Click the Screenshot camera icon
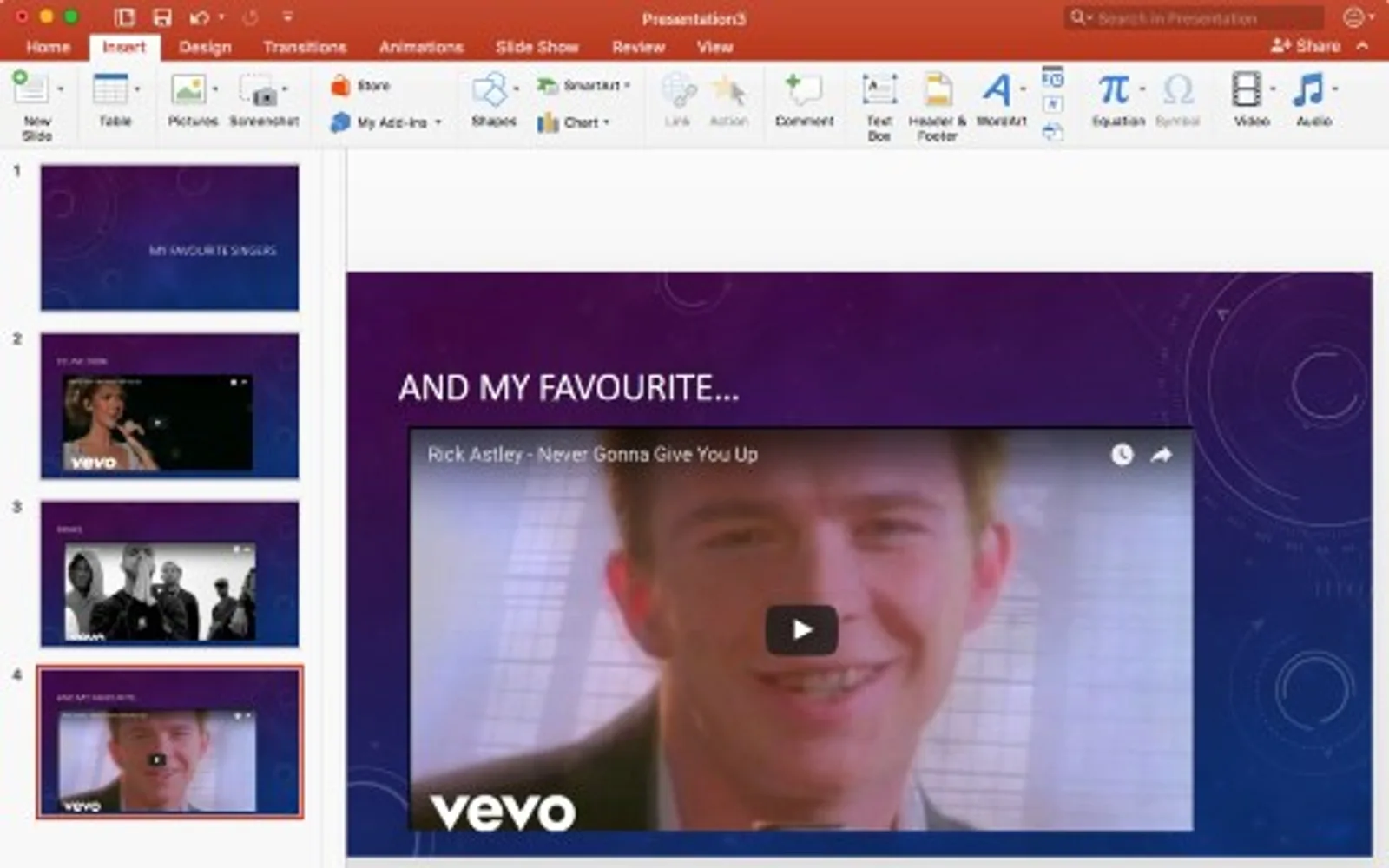1389x868 pixels. click(258, 90)
